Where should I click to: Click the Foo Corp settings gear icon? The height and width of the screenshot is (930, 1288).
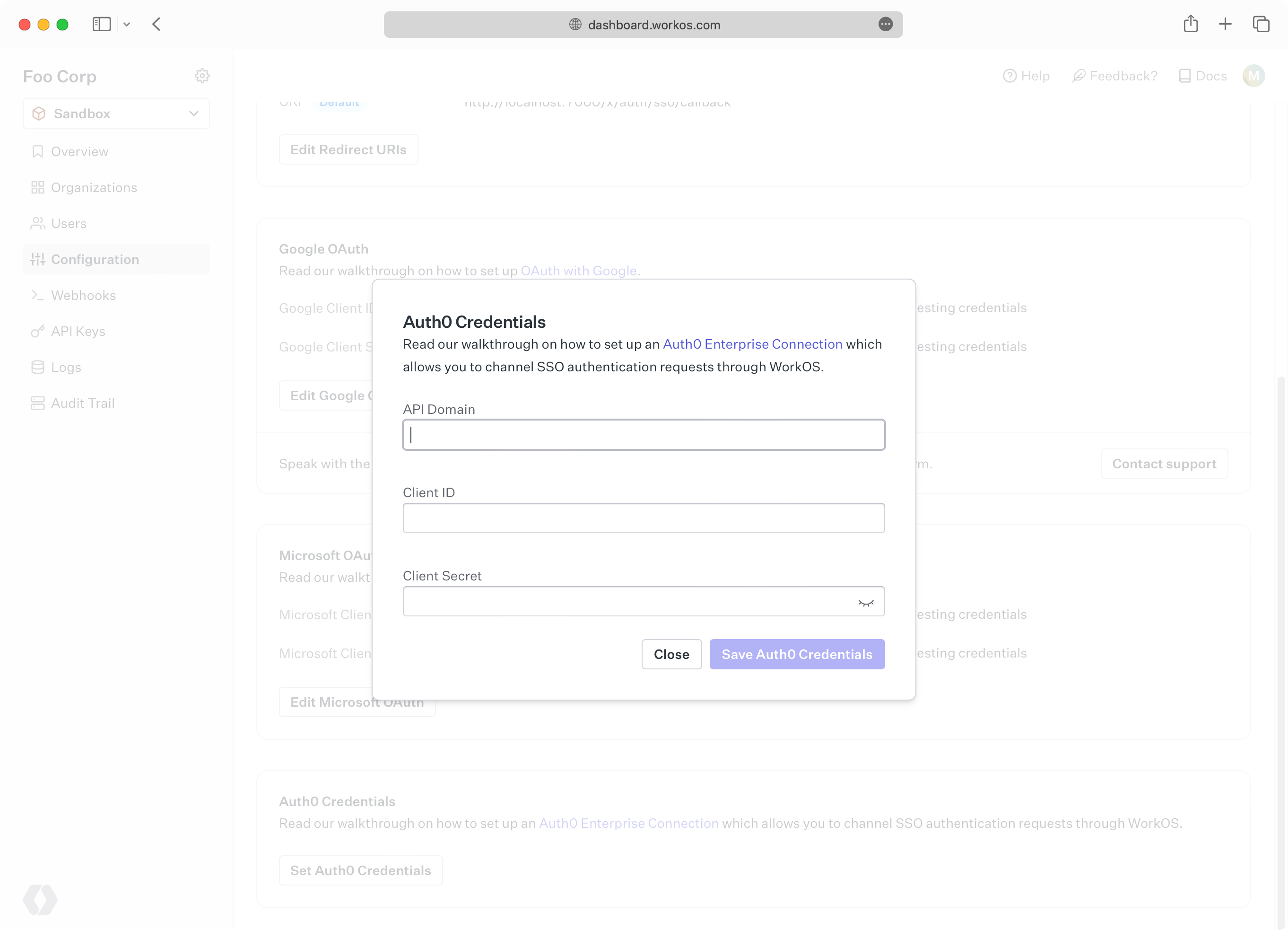202,76
